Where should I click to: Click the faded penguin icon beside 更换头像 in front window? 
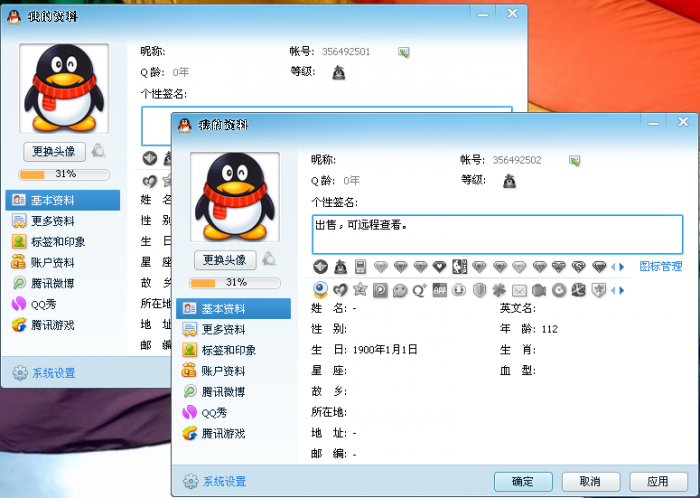point(269,259)
